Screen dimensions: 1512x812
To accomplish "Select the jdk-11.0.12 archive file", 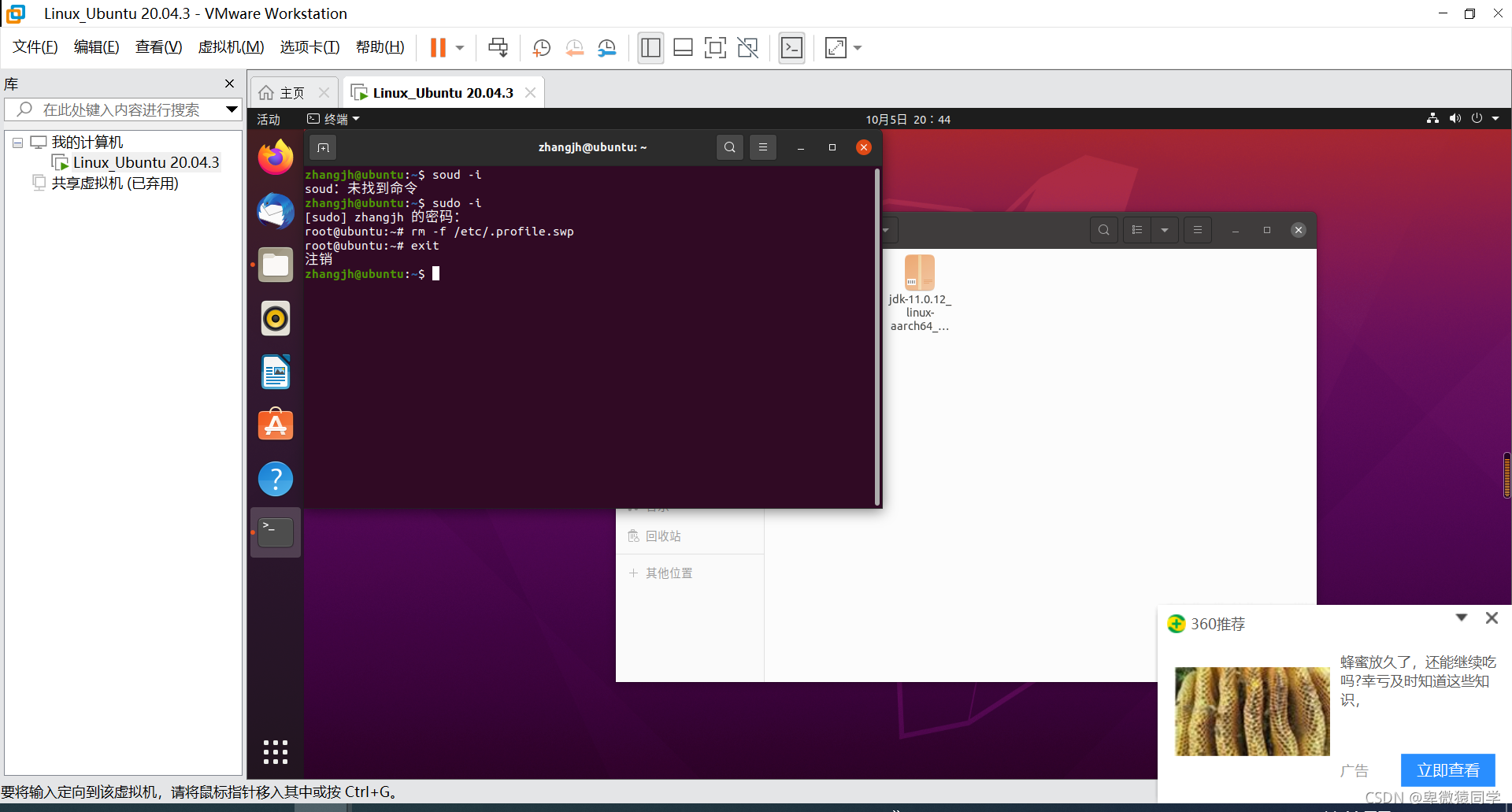I will (920, 293).
